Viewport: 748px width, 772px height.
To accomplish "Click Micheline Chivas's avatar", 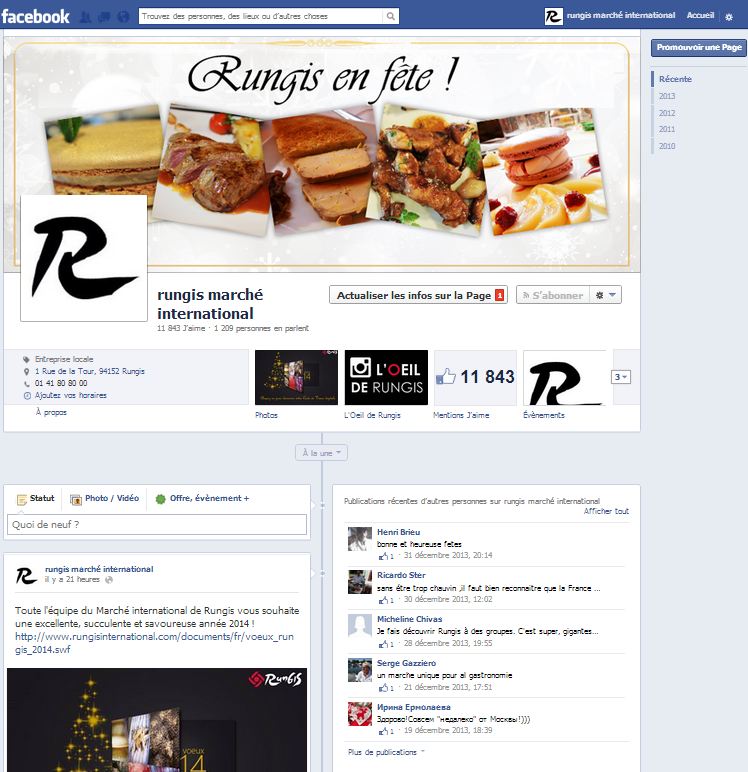I will point(360,626).
